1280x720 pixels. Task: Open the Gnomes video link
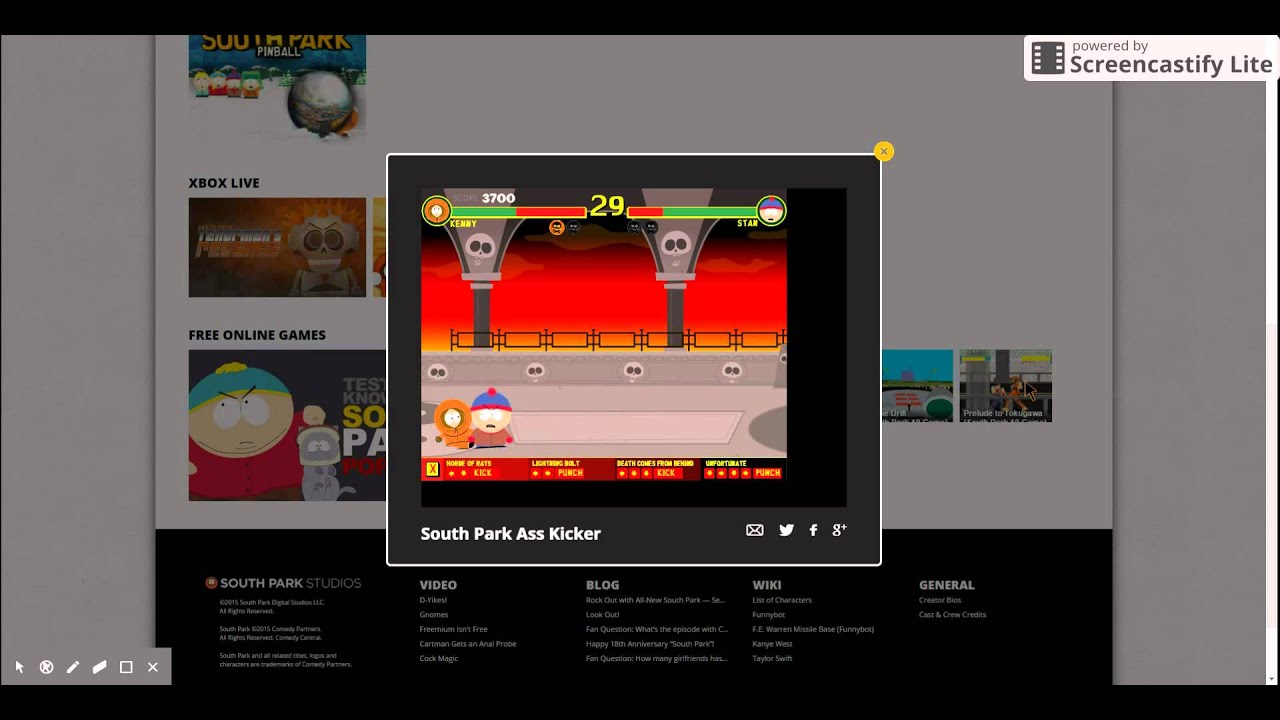[434, 615]
